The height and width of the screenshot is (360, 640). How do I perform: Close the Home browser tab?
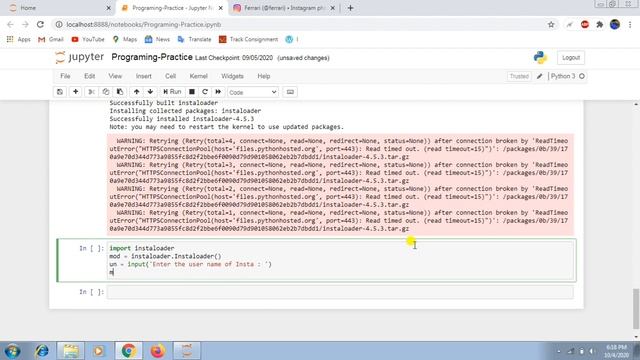tap(108, 8)
